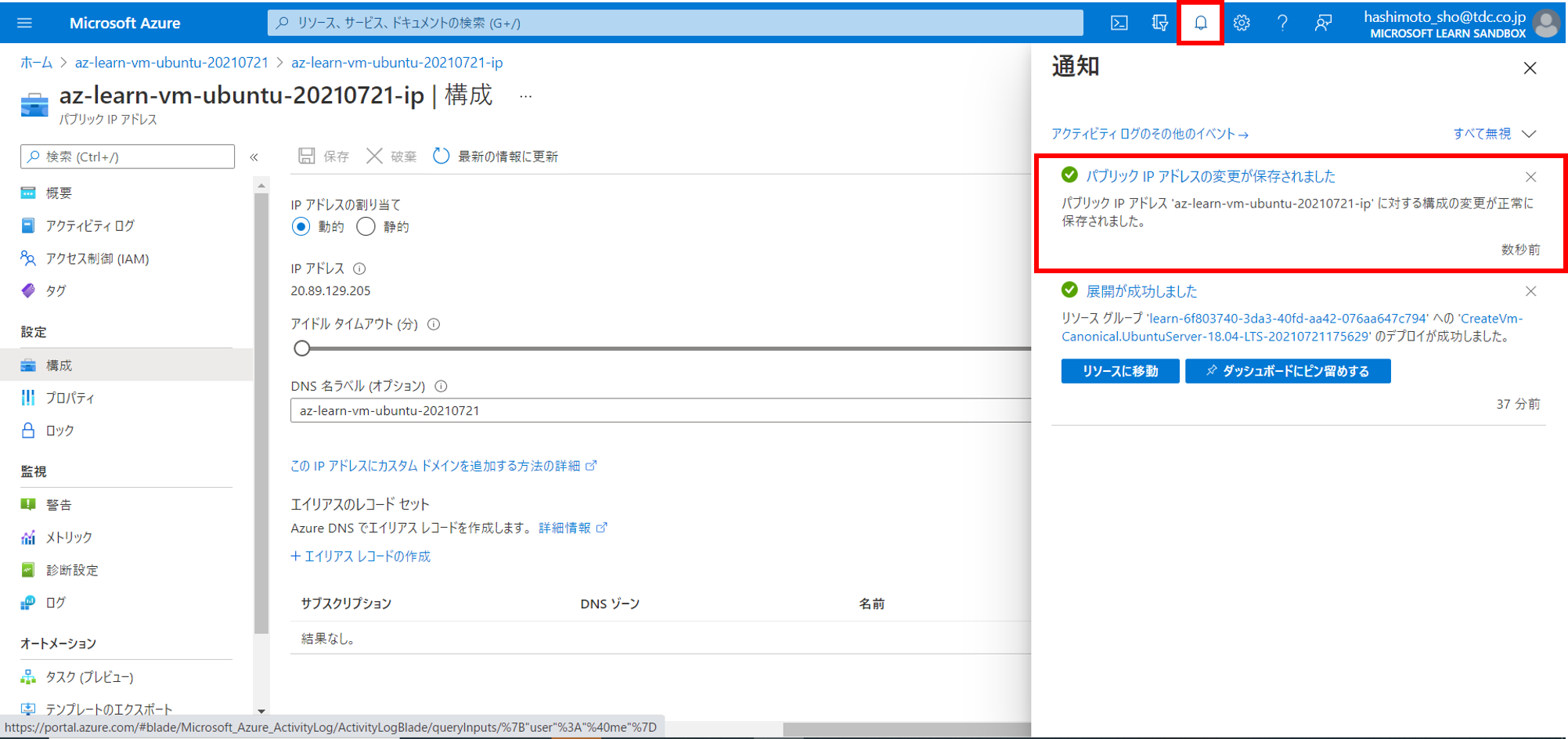The image size is (1568, 739).
Task: Click the Save (保存) toolbar button
Action: tap(323, 156)
